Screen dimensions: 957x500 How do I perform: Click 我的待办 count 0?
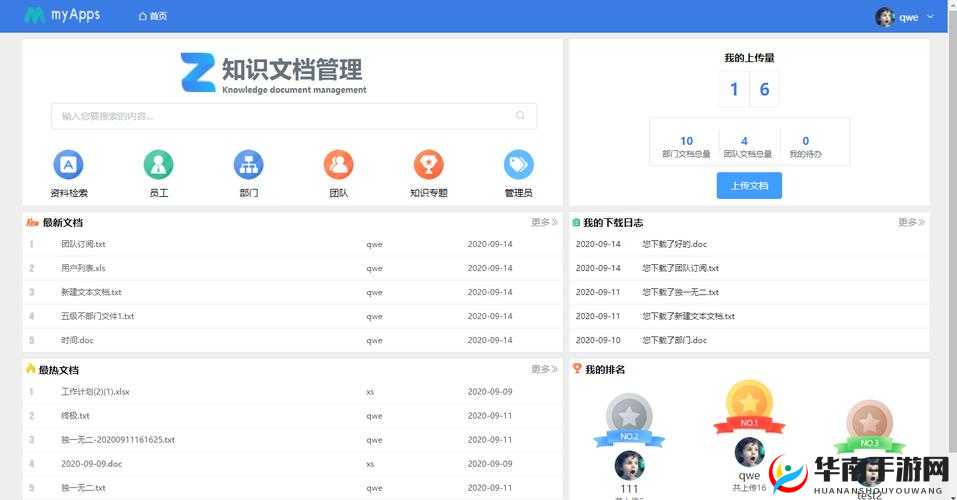point(806,141)
